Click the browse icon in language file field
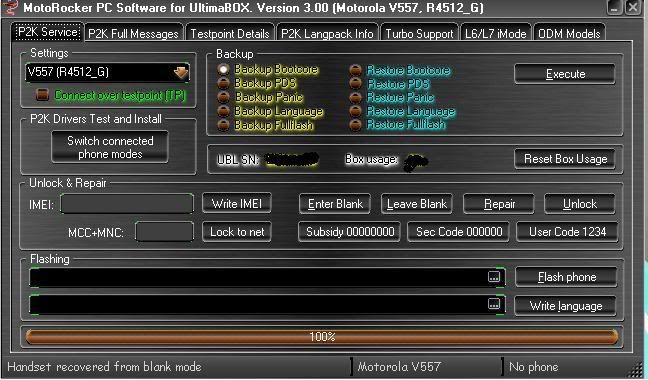Screen dimensions: 648x380 [494, 304]
